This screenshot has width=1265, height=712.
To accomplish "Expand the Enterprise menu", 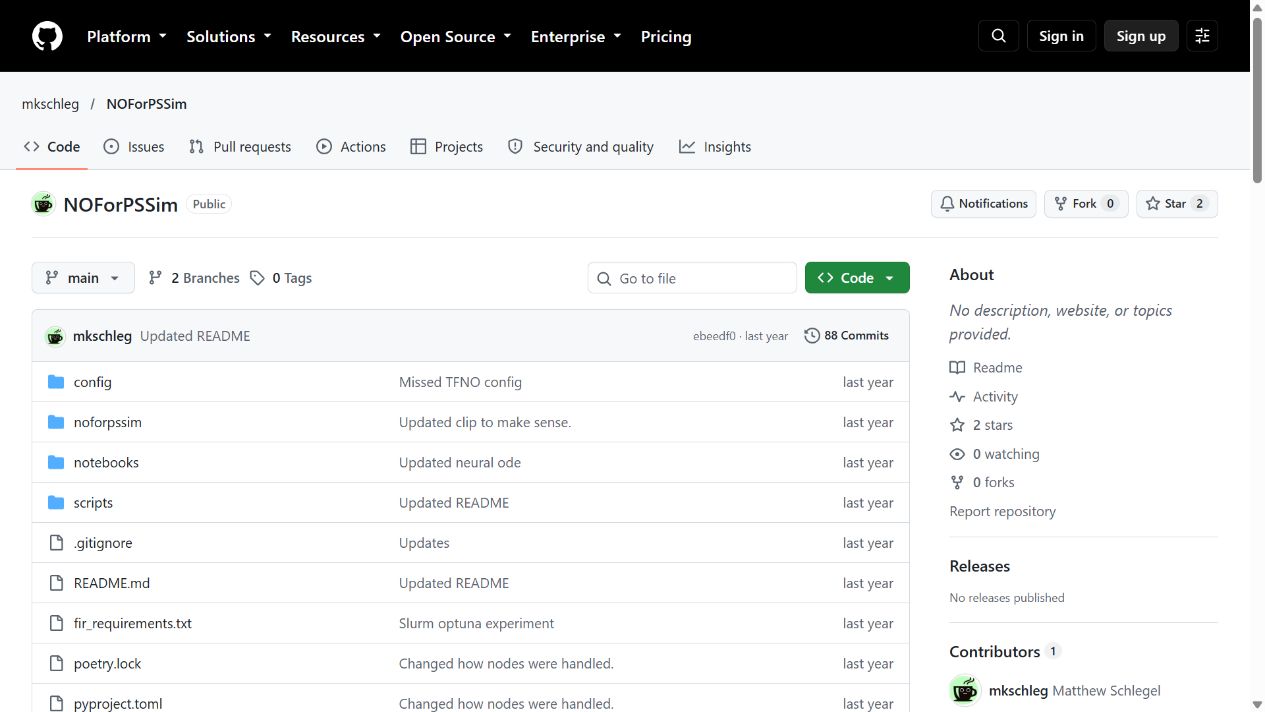I will [576, 36].
